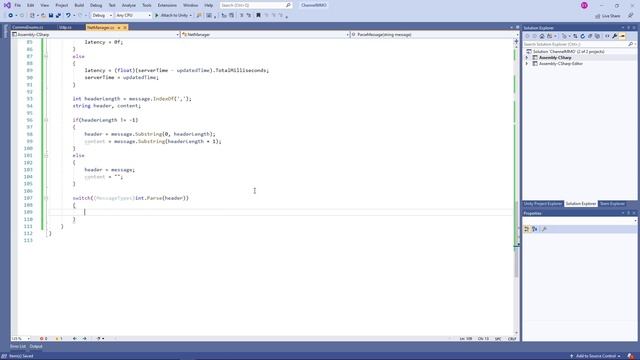Open the Build menu
The image size is (640, 360).
tap(79, 5)
